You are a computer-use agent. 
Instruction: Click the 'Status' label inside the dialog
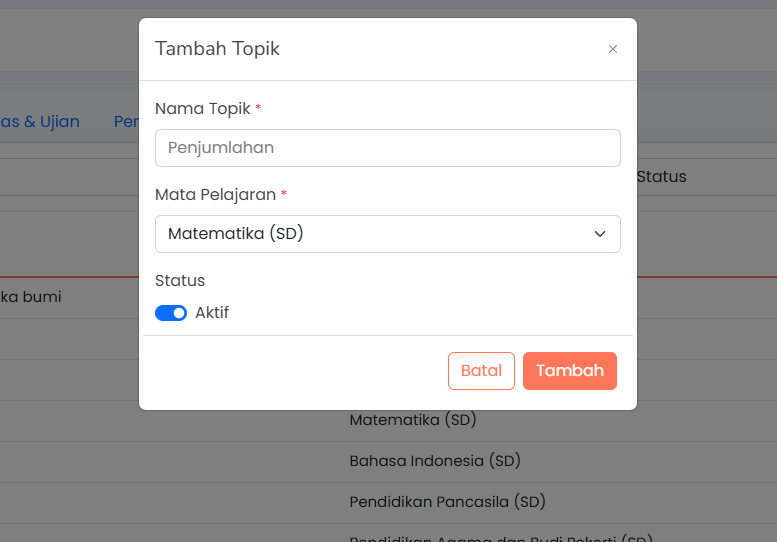tap(180, 280)
